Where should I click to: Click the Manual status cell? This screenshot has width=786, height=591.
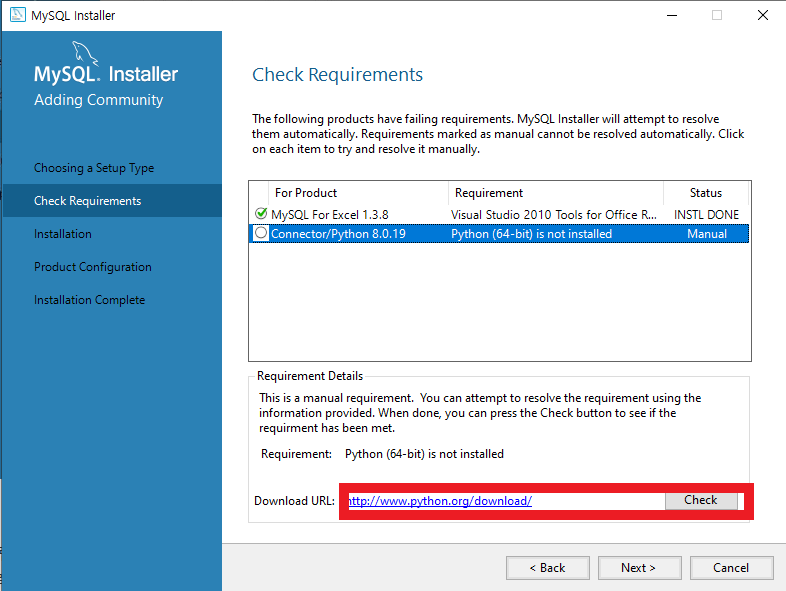coord(707,234)
